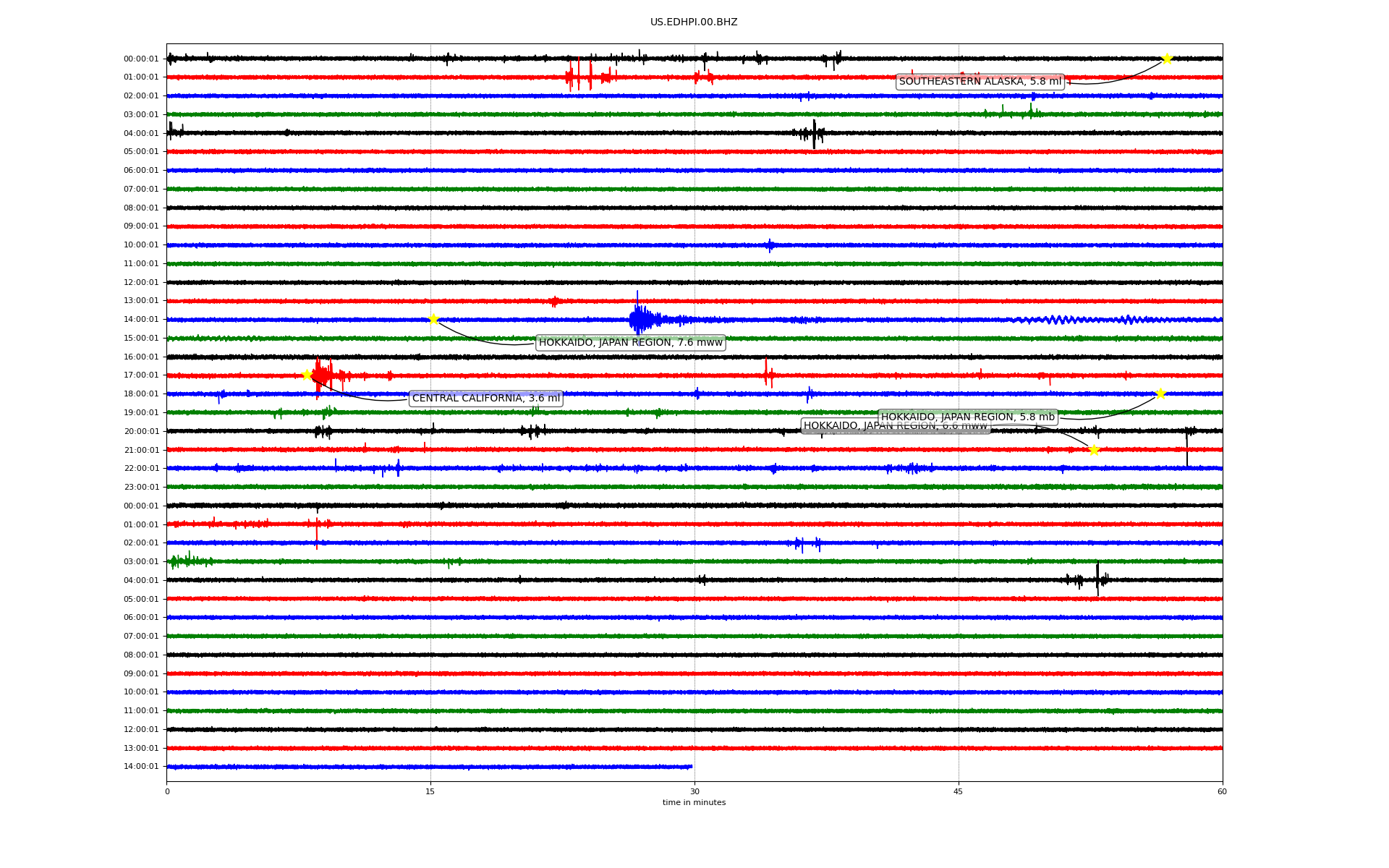Viewport: 1389px width, 868px height.
Task: Click the Hokkaido 5.8 mb star marker
Action: click(x=1160, y=393)
